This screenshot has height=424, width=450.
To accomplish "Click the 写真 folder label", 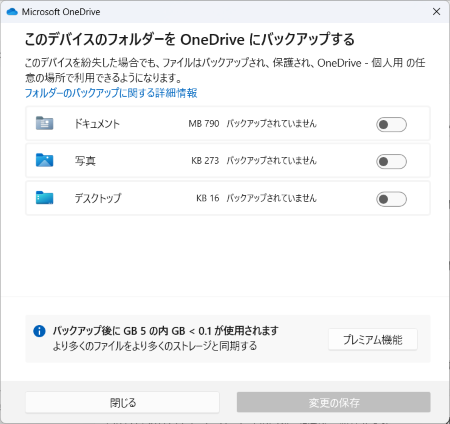I will click(85, 161).
